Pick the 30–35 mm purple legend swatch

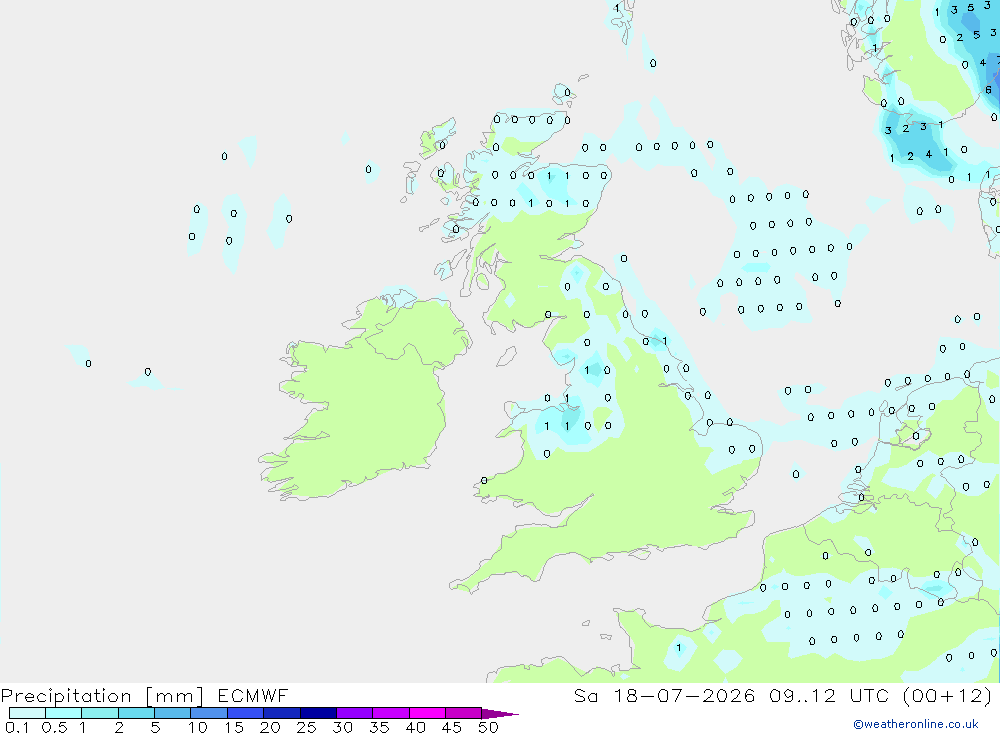pyautogui.click(x=354, y=713)
